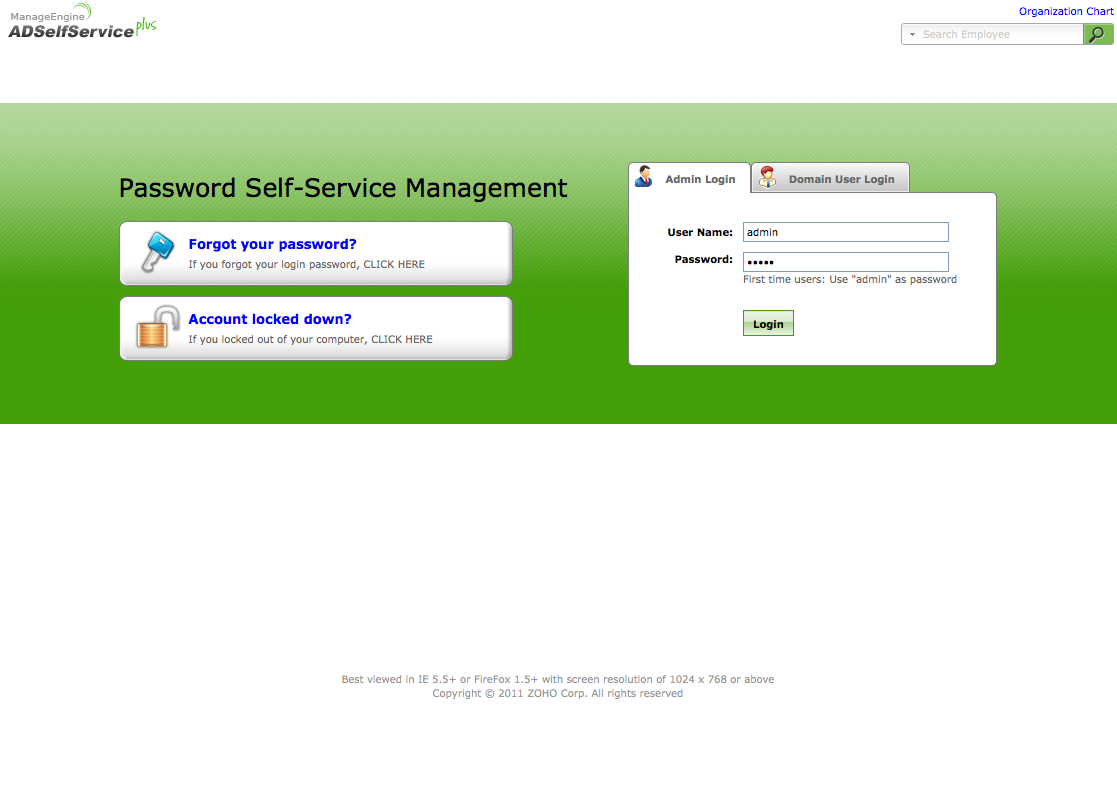Open the Search Employee dropdown arrow
Viewport: 1117px width, 806px height.
click(x=912, y=34)
